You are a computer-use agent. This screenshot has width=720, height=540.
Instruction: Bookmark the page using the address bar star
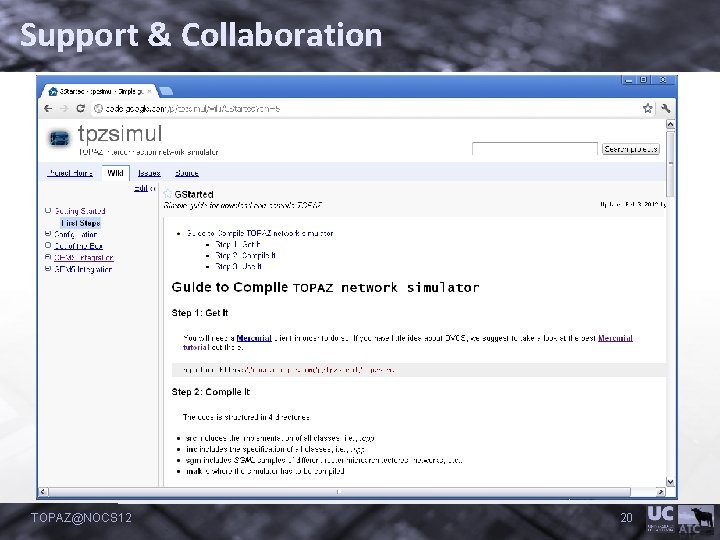coord(647,108)
